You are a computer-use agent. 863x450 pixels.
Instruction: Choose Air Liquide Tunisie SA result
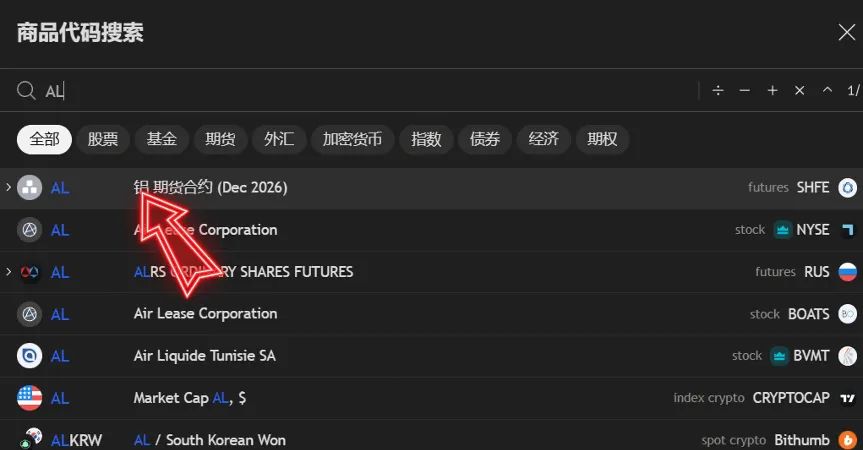pyautogui.click(x=204, y=356)
